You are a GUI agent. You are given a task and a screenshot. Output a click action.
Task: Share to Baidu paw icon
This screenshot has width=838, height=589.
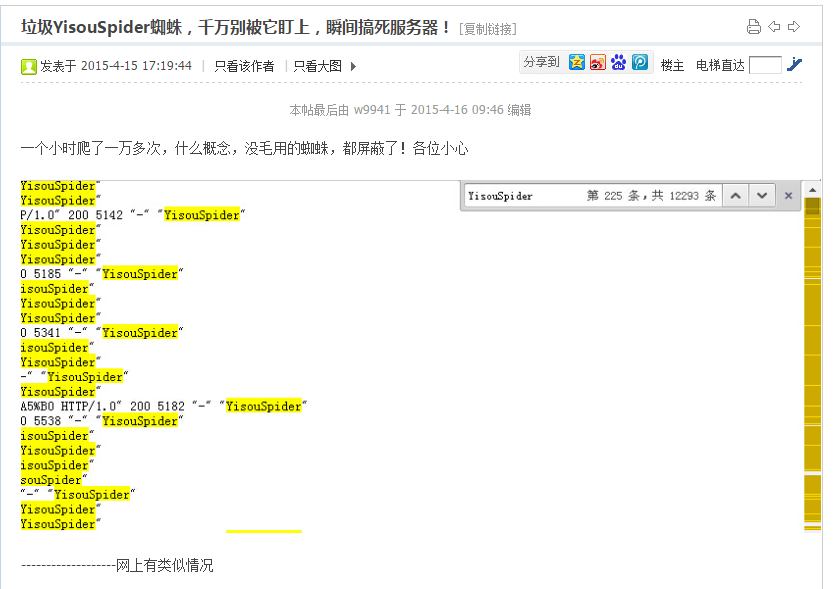619,62
